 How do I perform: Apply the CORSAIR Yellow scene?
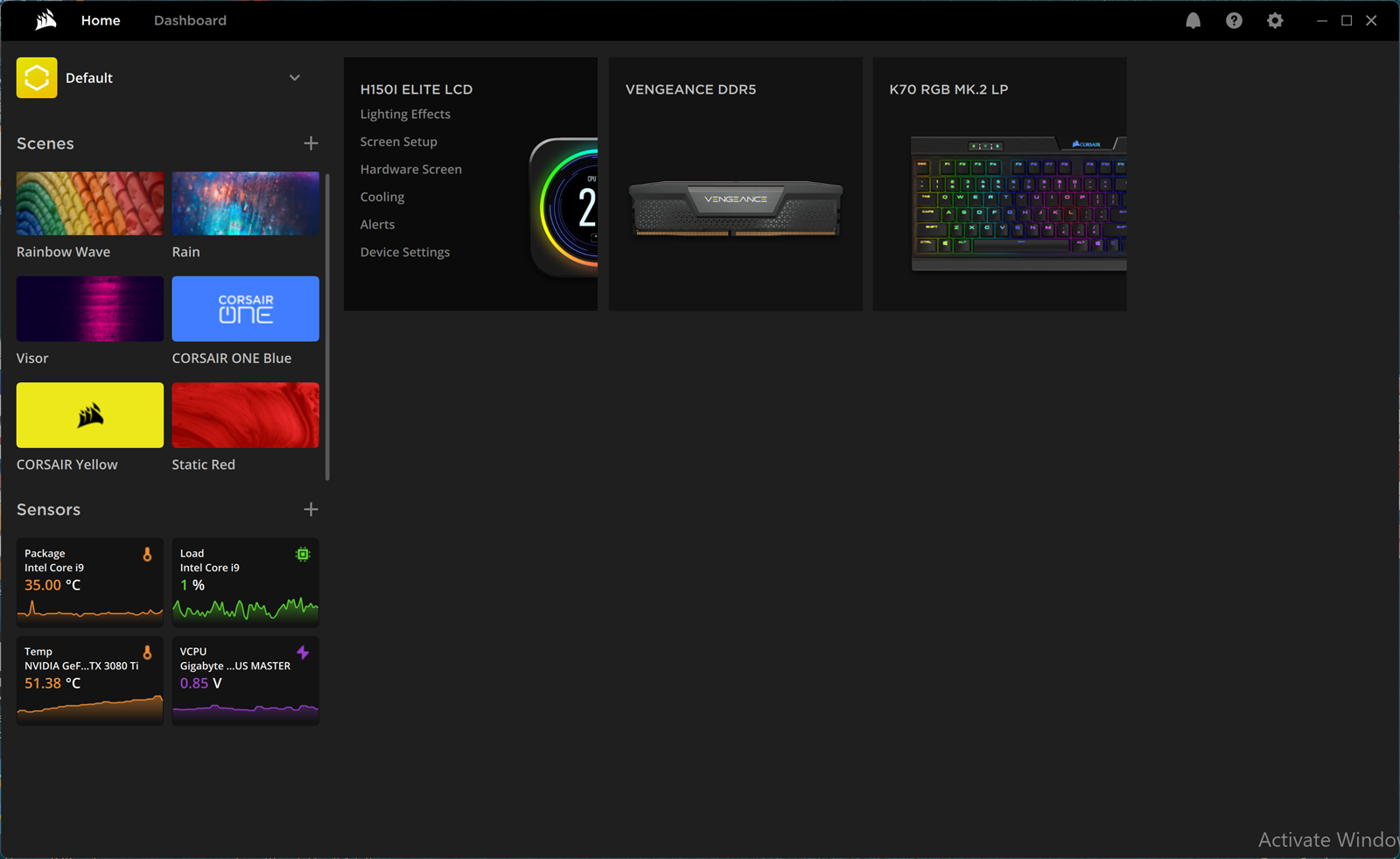point(90,415)
